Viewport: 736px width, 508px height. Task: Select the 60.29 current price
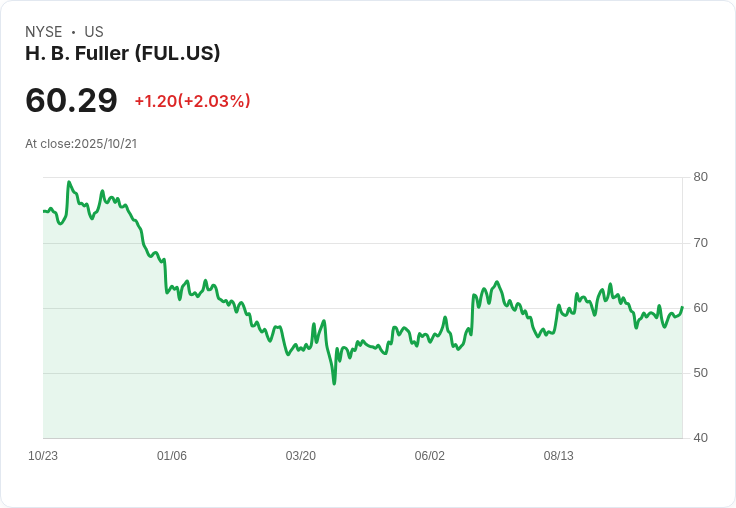71,100
